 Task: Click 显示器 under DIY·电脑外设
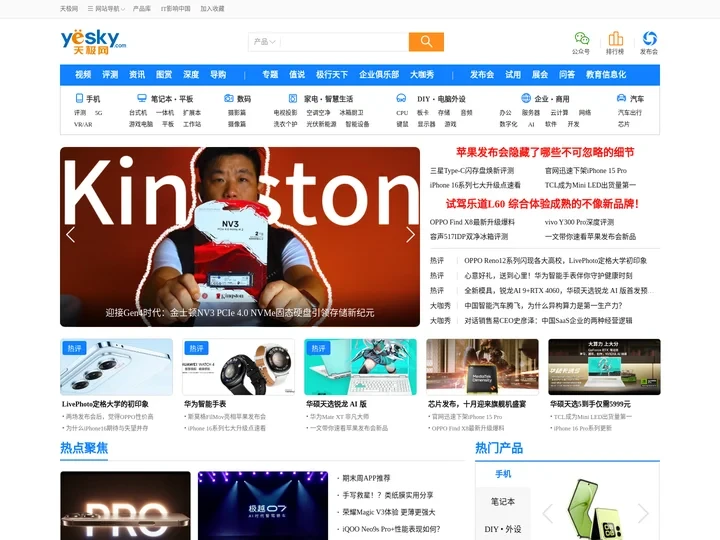pos(426,124)
